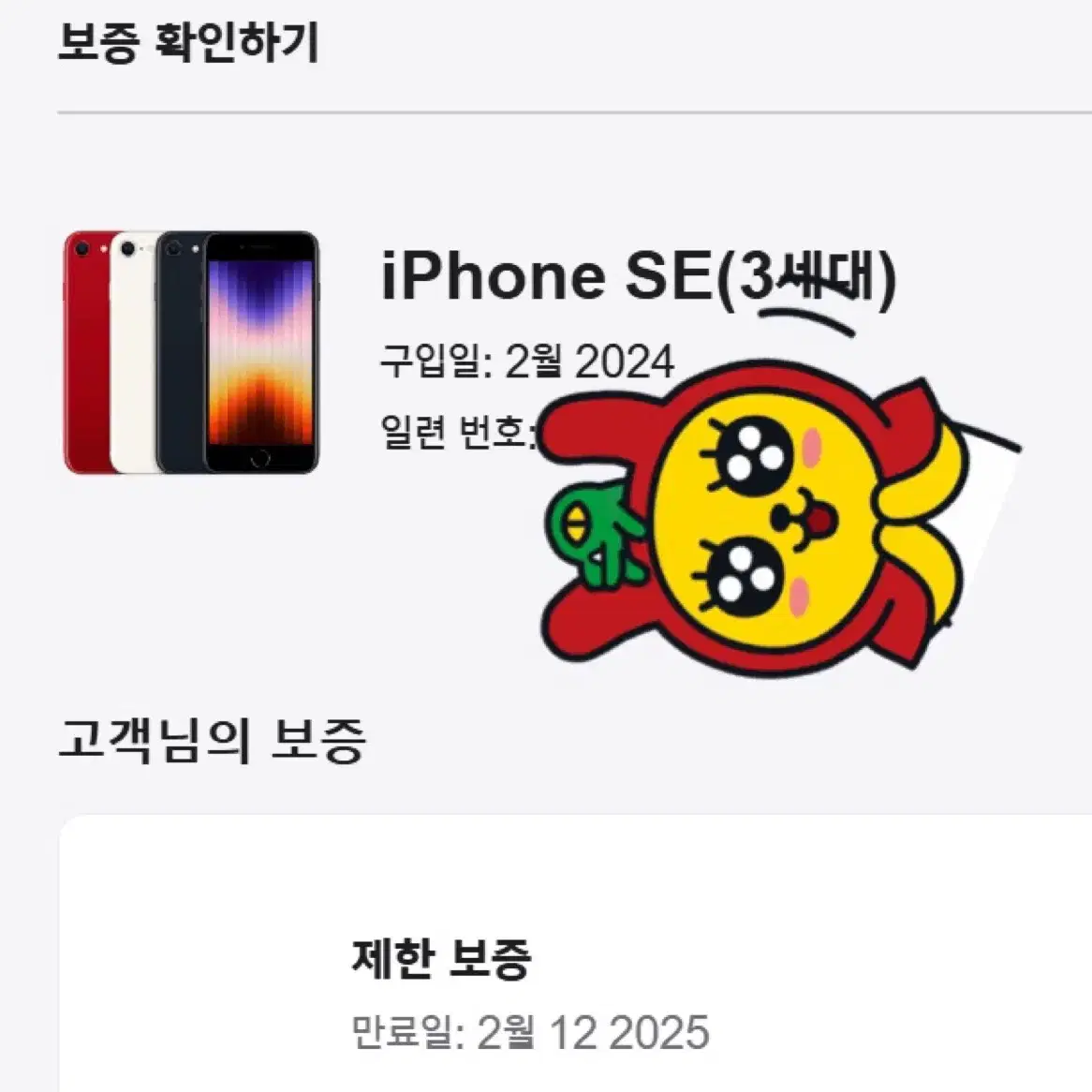Click the black front-facing iPhone with wallpaper
This screenshot has height=1092, width=1092.
[260, 352]
